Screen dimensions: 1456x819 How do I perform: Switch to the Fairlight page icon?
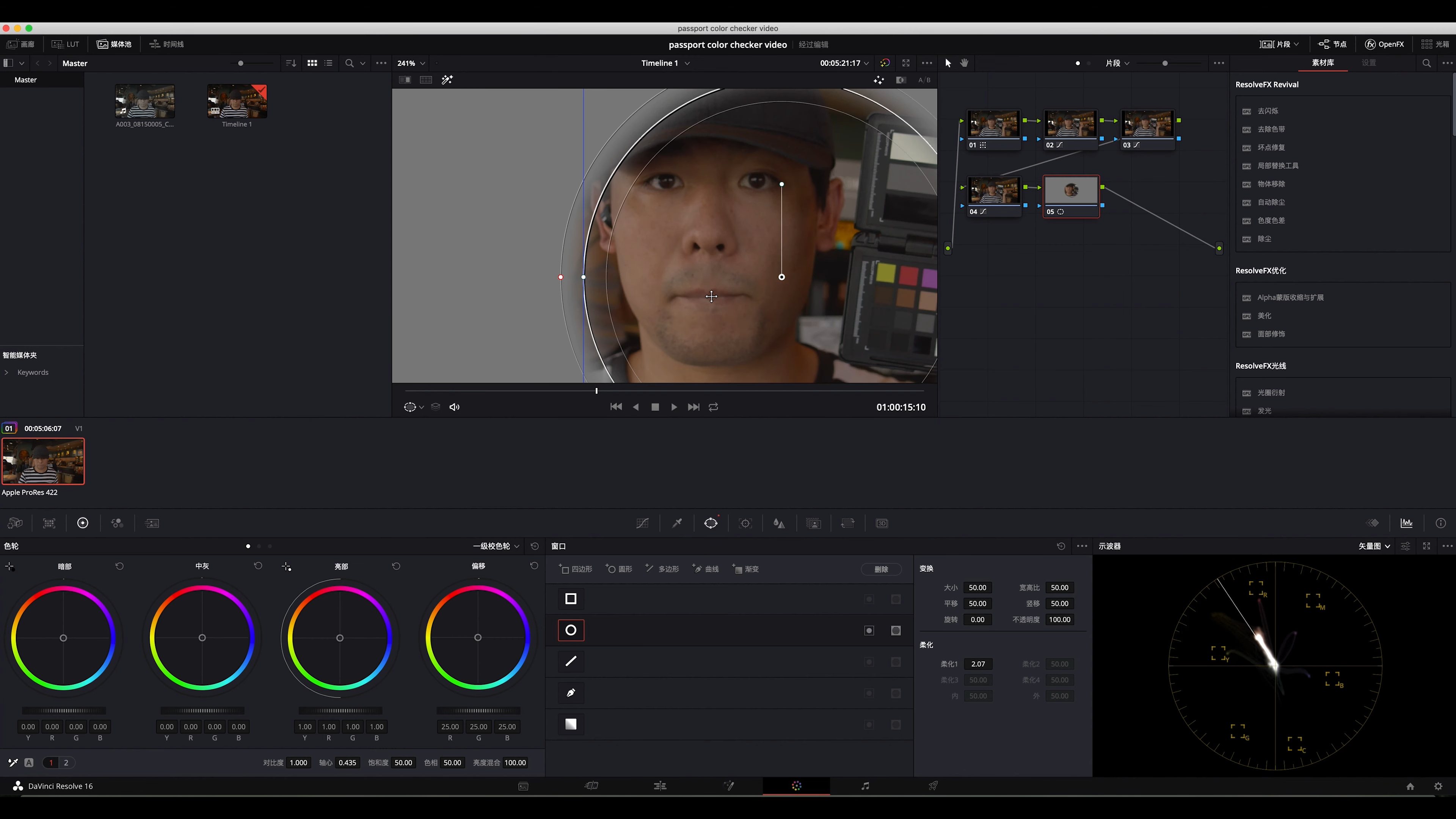[x=865, y=786]
